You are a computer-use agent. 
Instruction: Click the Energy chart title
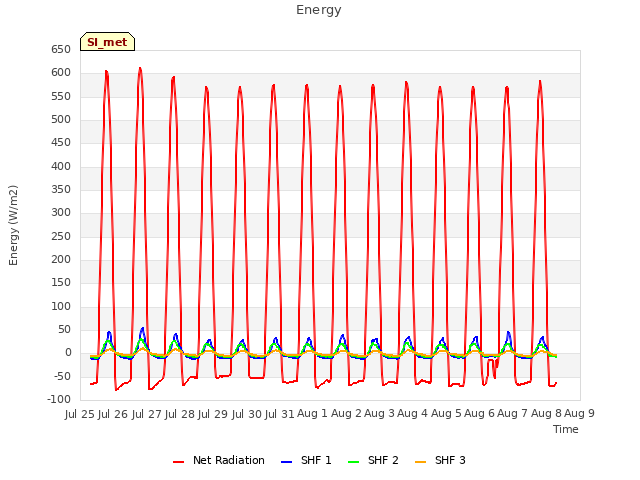pyautogui.click(x=319, y=10)
